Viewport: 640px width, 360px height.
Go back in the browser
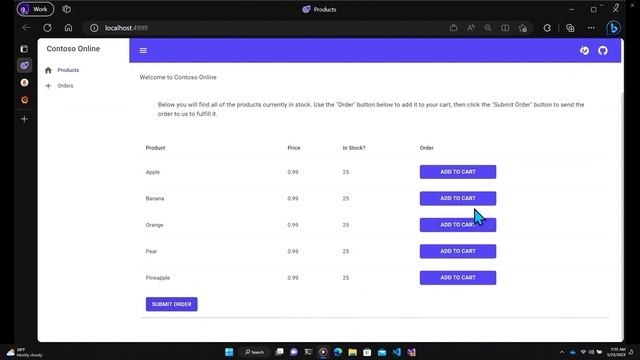(x=27, y=28)
